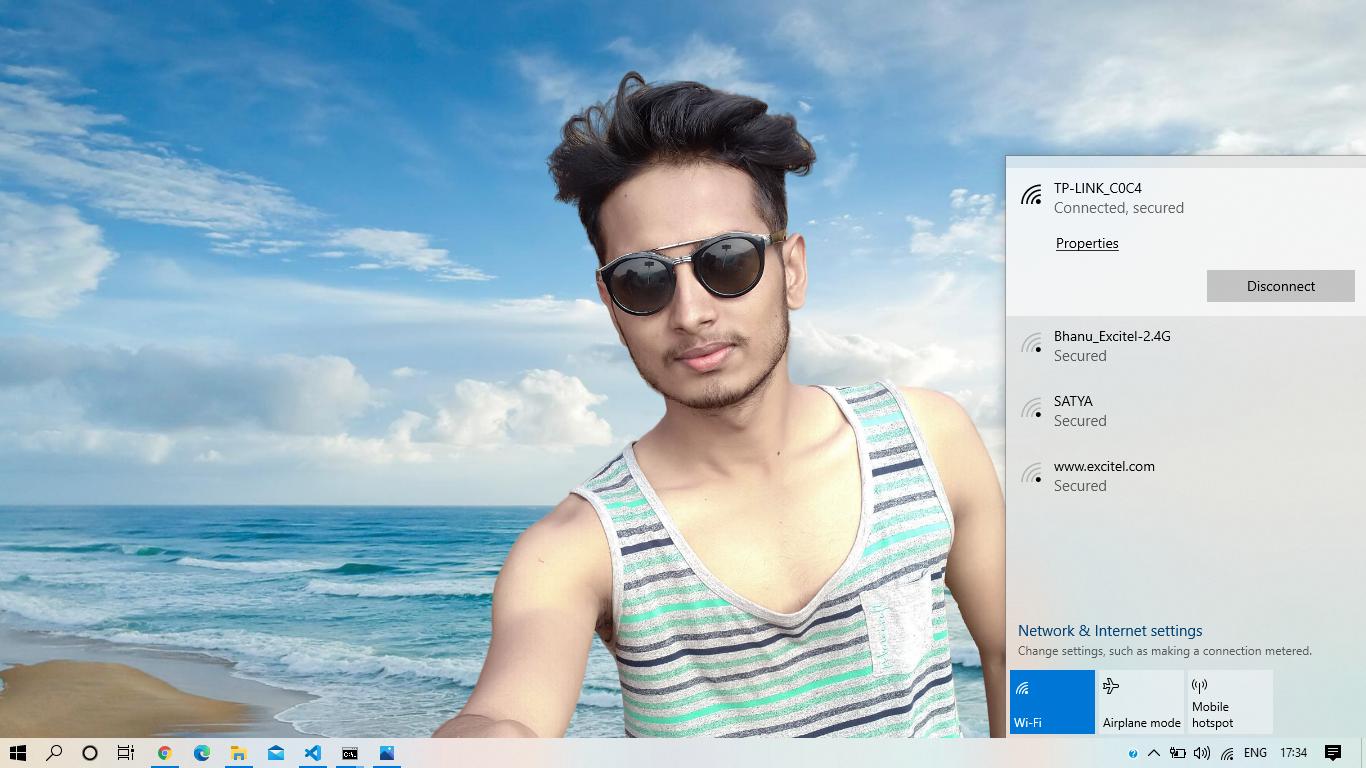The image size is (1366, 768).
Task: Toggle Mobile hotspot tile
Action: pyautogui.click(x=1230, y=702)
